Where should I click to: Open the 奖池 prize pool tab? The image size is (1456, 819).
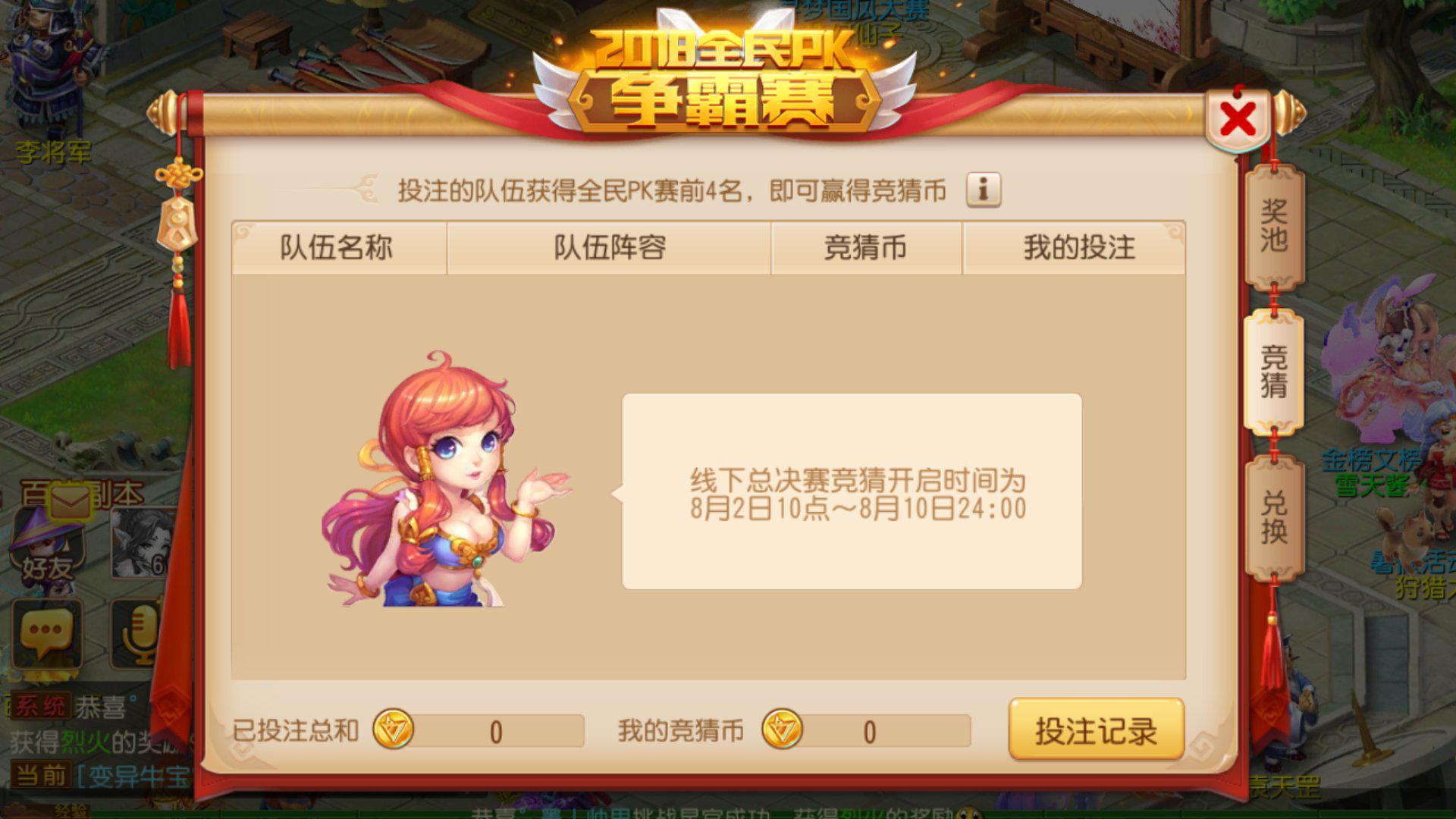tap(1274, 226)
